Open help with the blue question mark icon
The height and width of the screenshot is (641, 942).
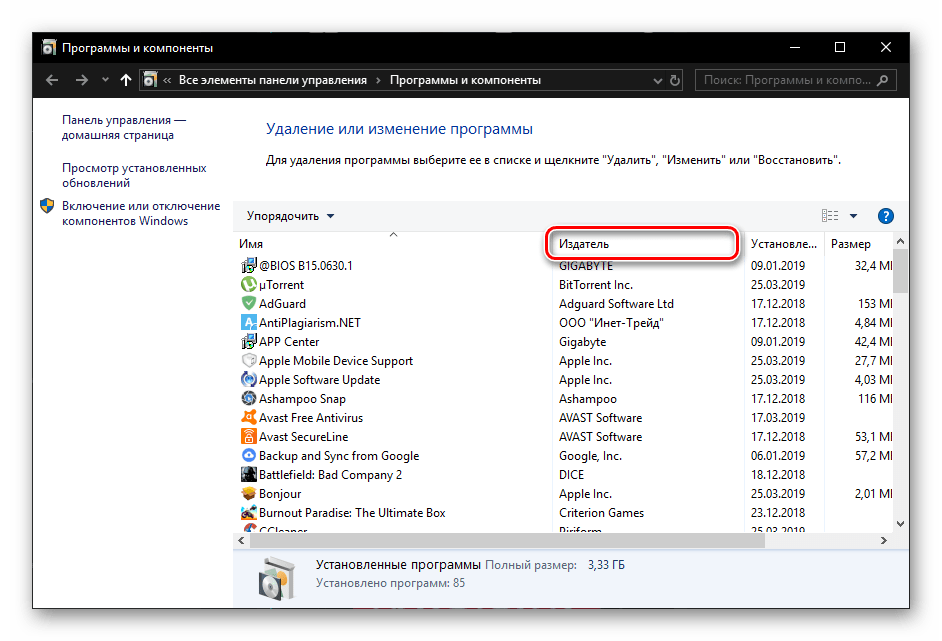click(x=885, y=216)
